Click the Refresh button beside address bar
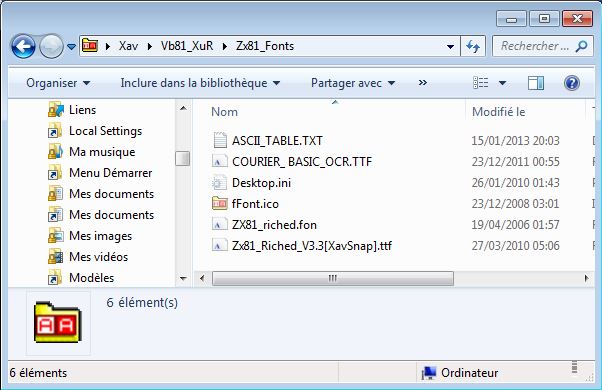 pyautogui.click(x=473, y=46)
